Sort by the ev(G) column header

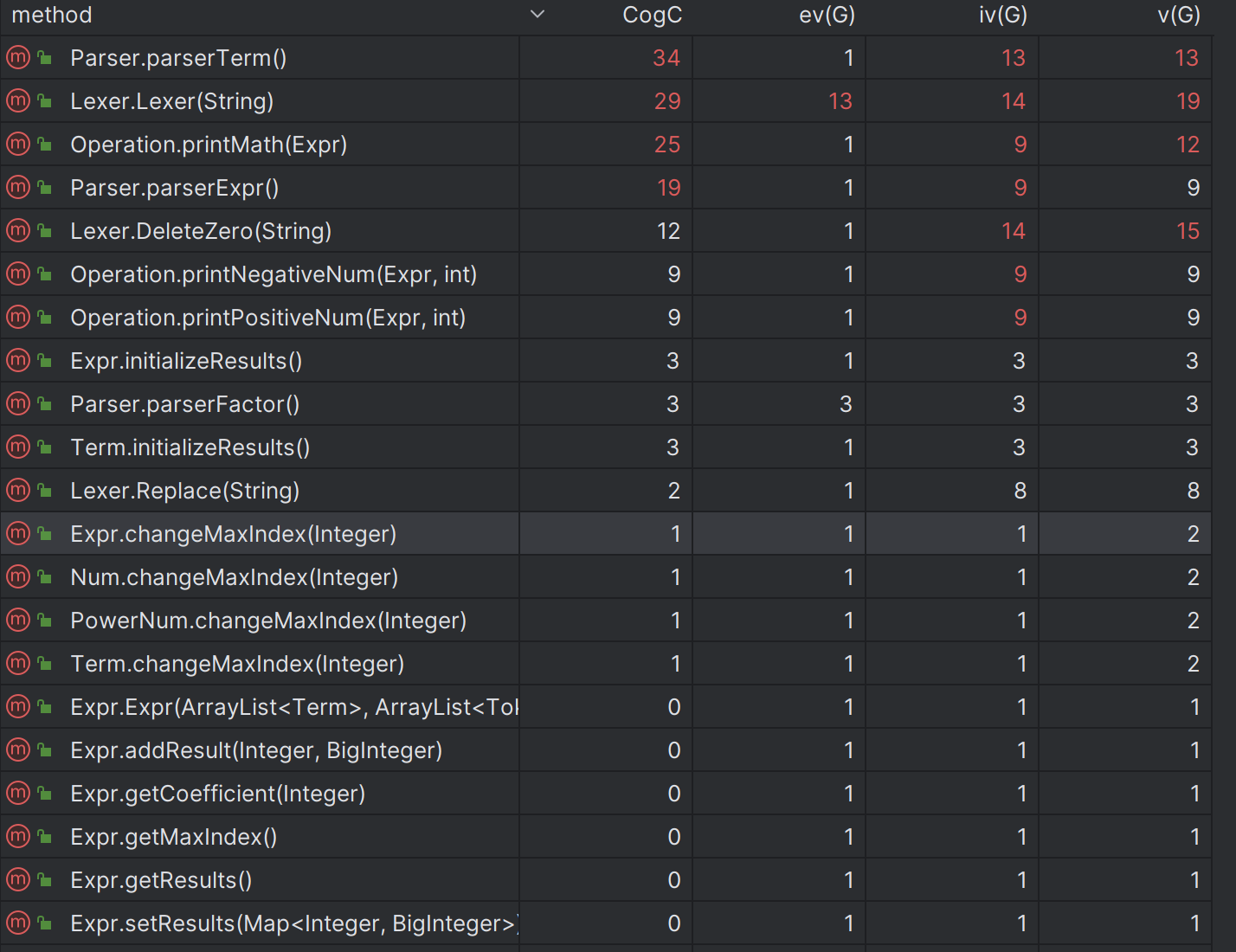coord(827,15)
